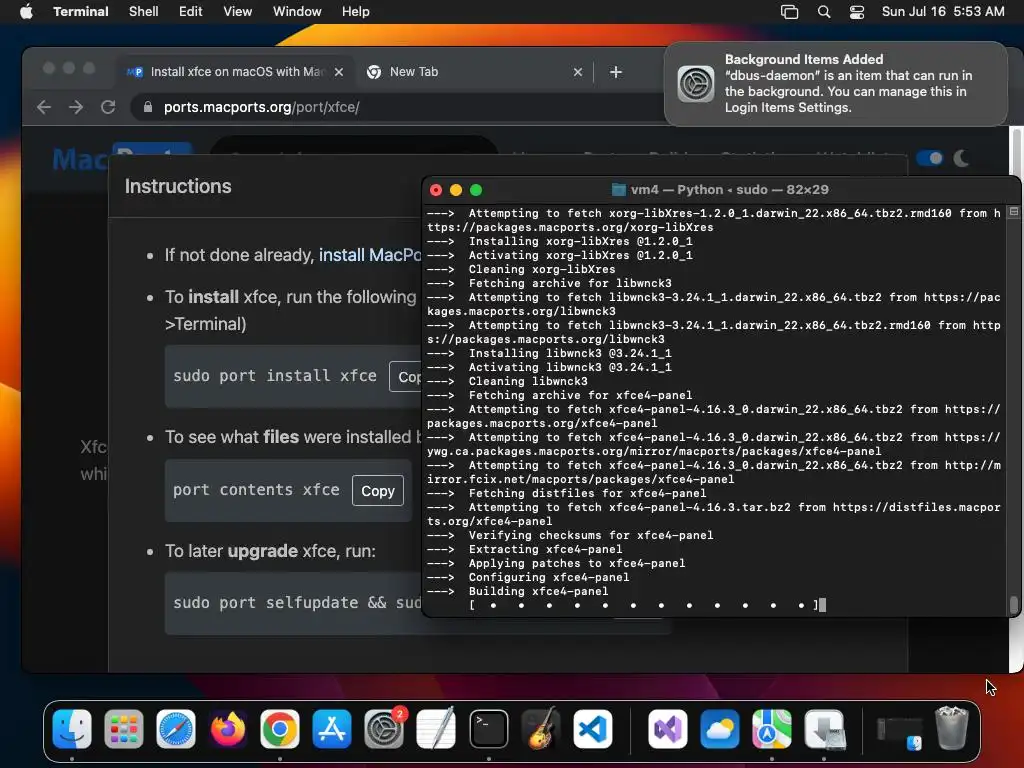
Task: Open TextEdit from the dock
Action: [x=436, y=729]
